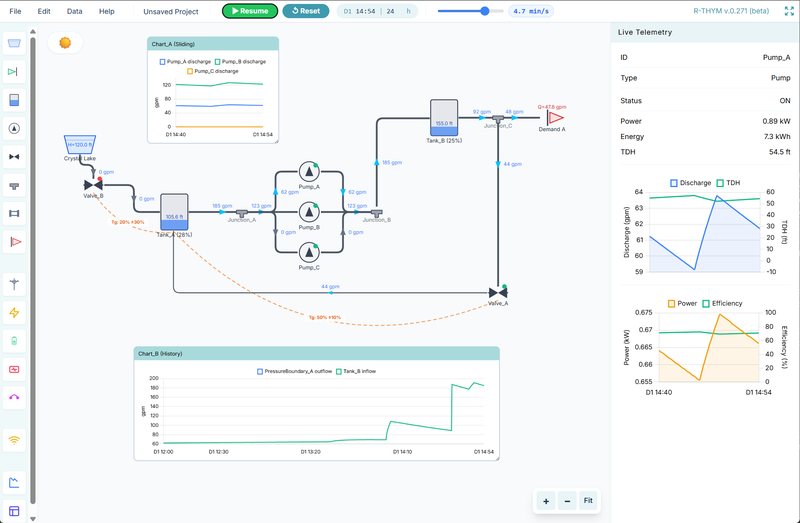Toggle PressureBoundary_A outflow series in Chart_B
Image resolution: width=800 pixels, height=523 pixels.
pyautogui.click(x=294, y=371)
